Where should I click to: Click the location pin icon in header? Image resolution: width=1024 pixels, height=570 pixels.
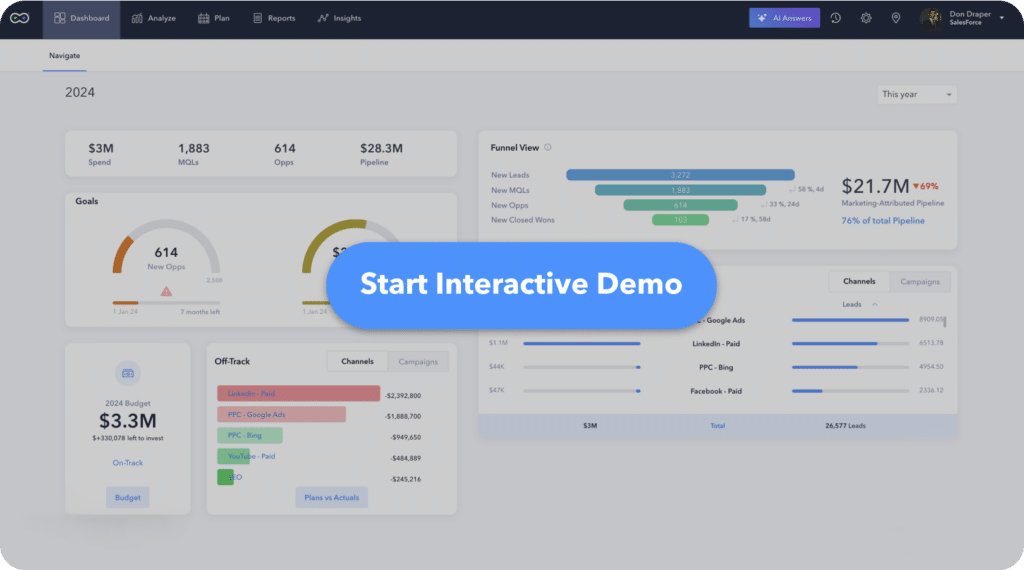[x=896, y=18]
